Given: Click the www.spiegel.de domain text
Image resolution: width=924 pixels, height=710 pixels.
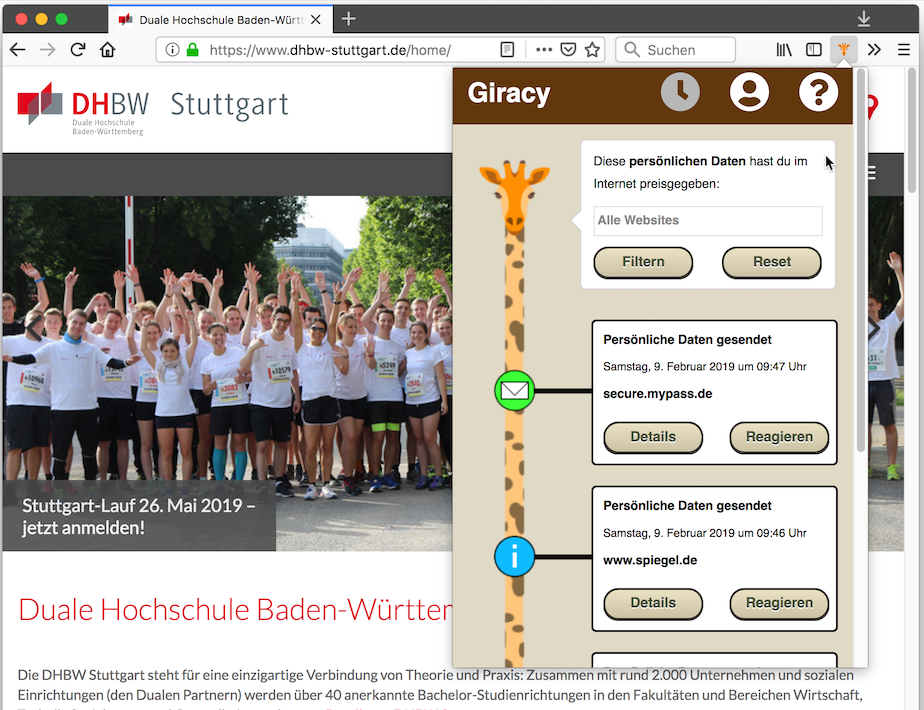Looking at the screenshot, I should (x=650, y=560).
